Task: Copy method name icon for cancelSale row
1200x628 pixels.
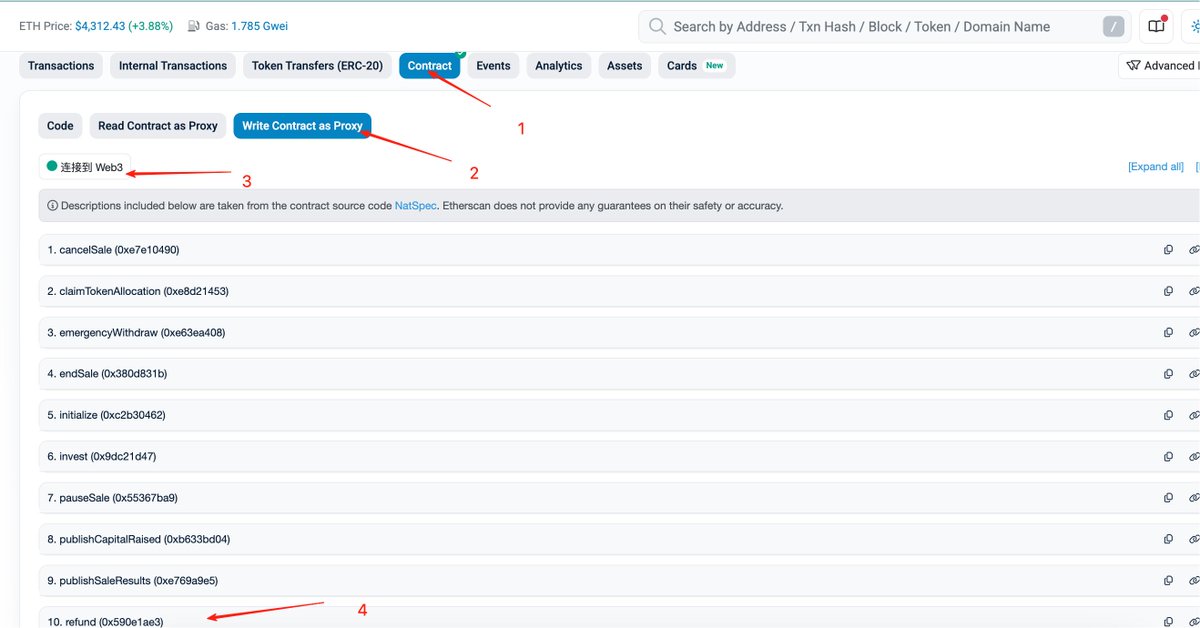Action: coord(1168,250)
